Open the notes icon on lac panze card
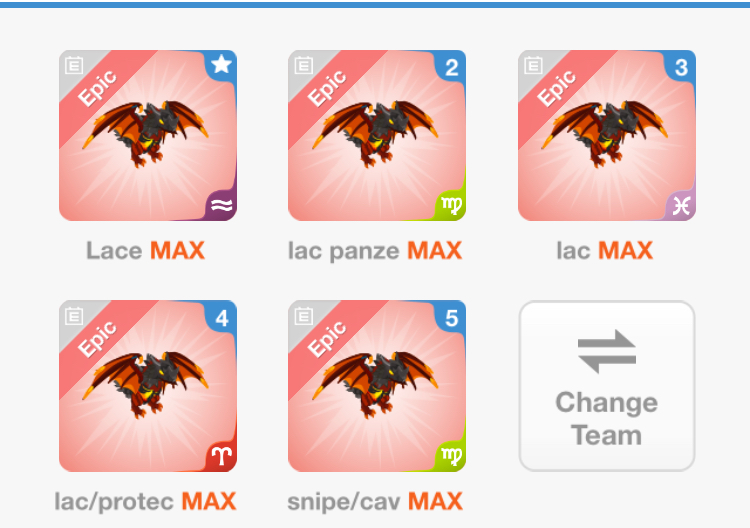The image size is (750, 528). tap(304, 66)
